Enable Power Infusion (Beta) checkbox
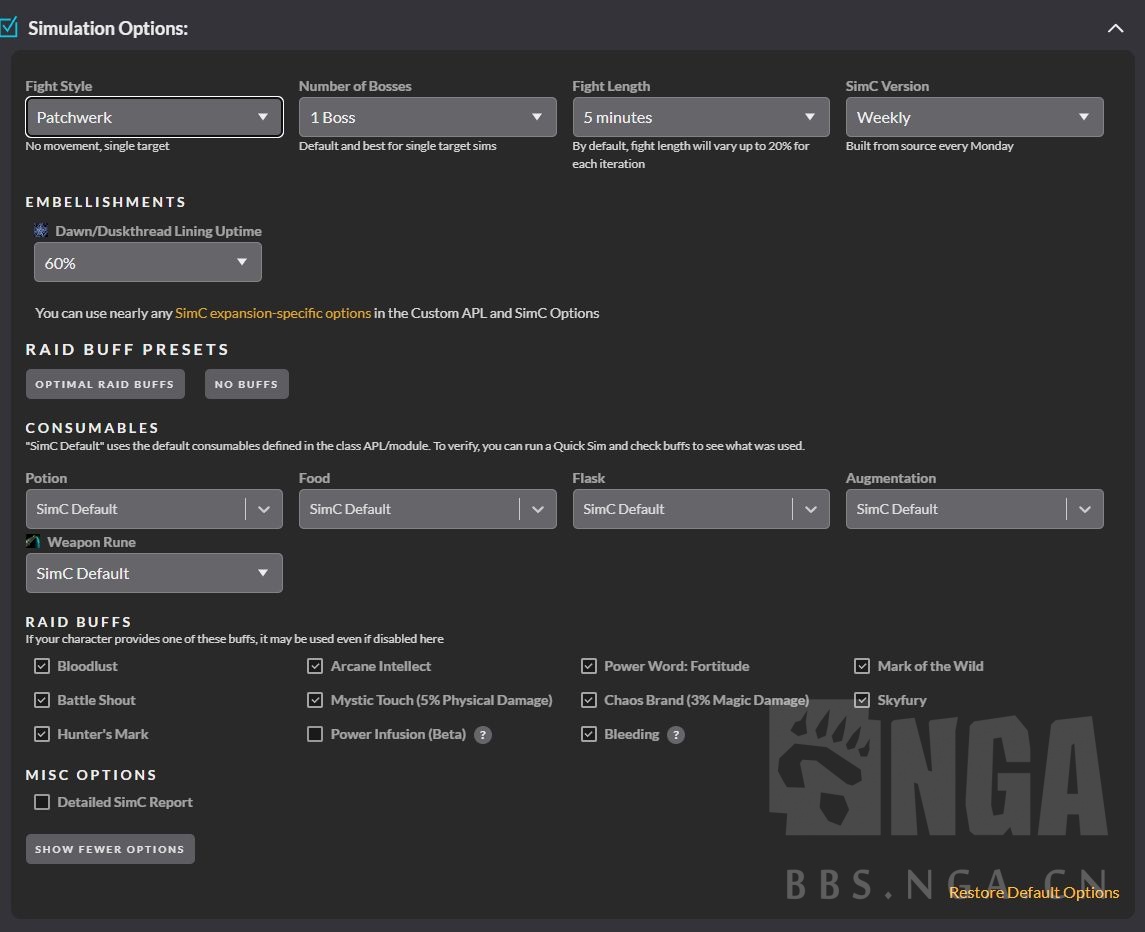This screenshot has height=932, width=1145. (x=315, y=734)
